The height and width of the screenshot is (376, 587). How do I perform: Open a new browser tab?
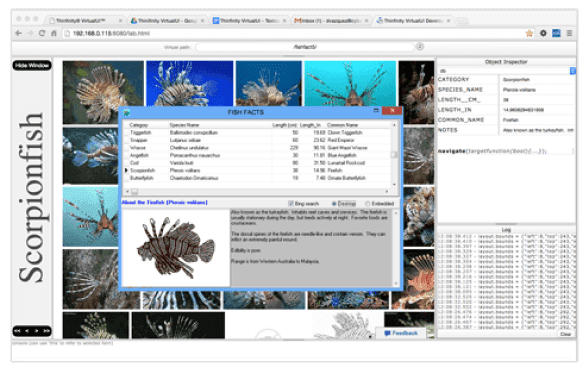click(x=462, y=21)
